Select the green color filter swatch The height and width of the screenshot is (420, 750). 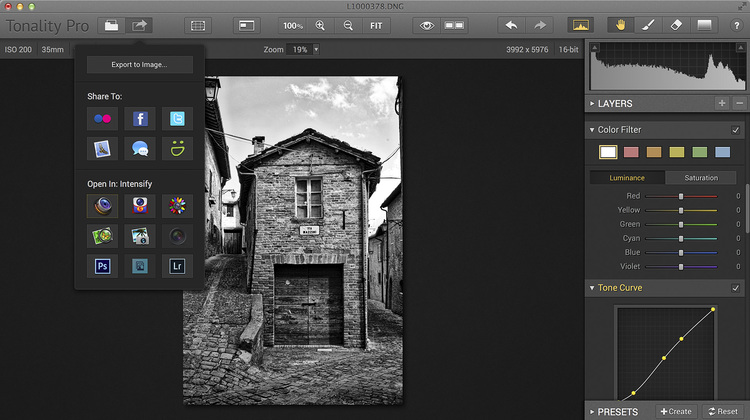pos(700,152)
